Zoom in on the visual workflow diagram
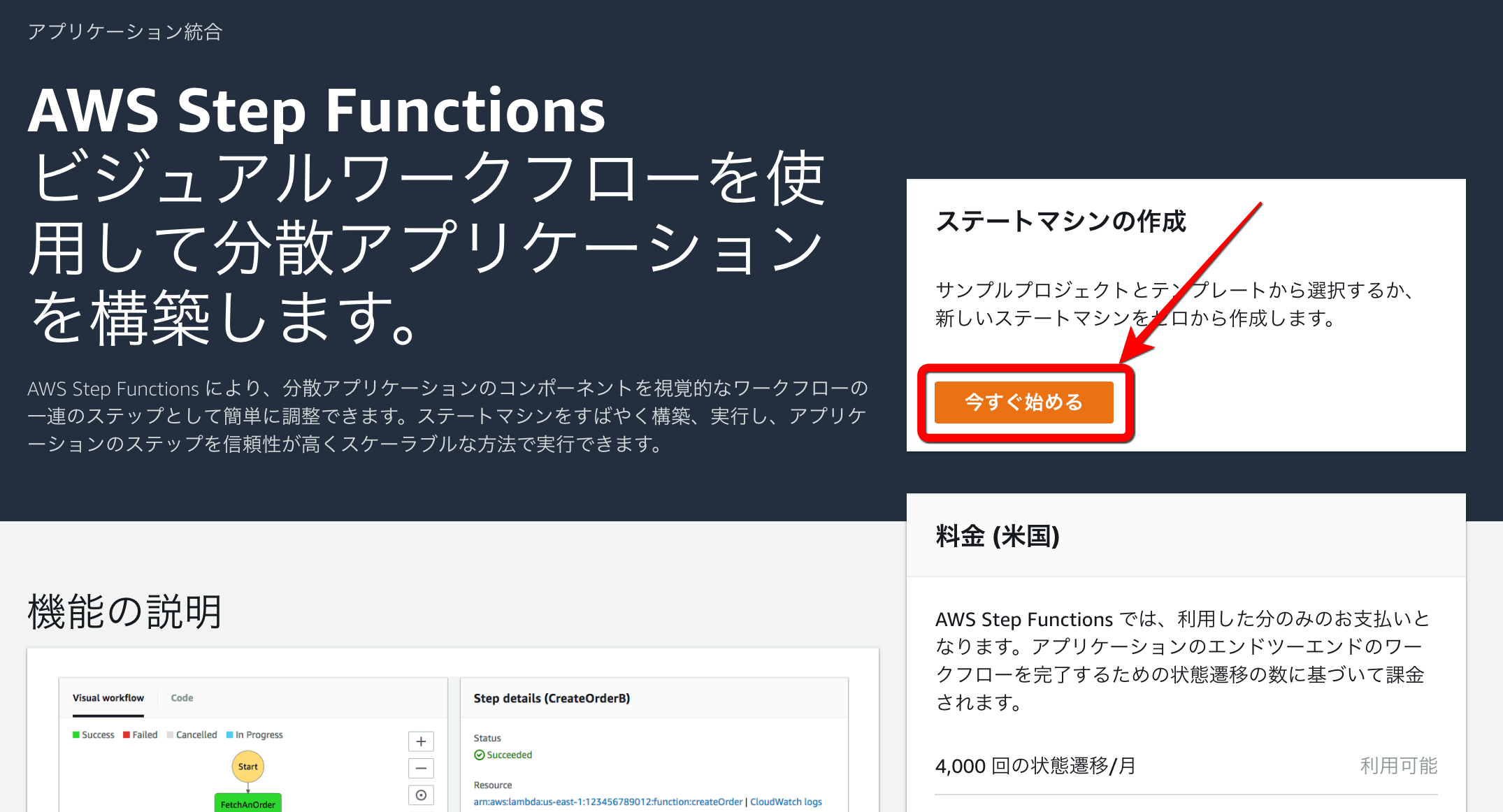The image size is (1503, 812). [420, 741]
